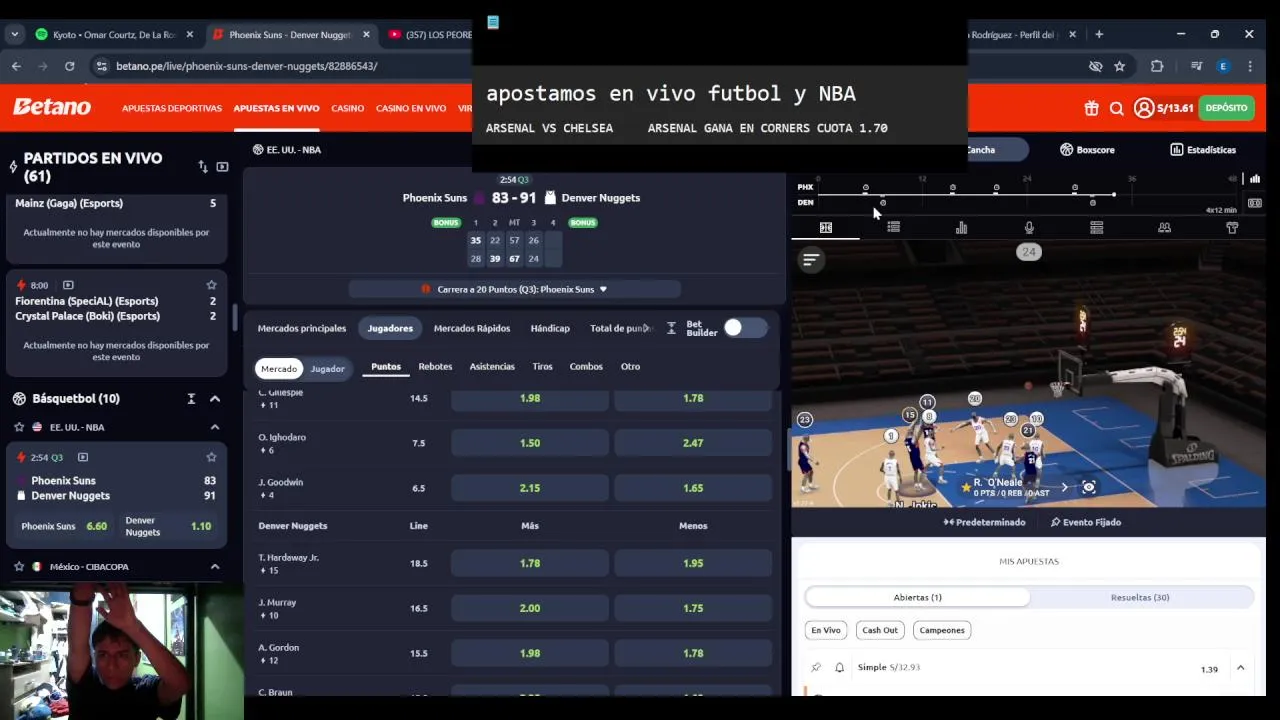Open the head-to-head players tracker icon

(x=1164, y=228)
